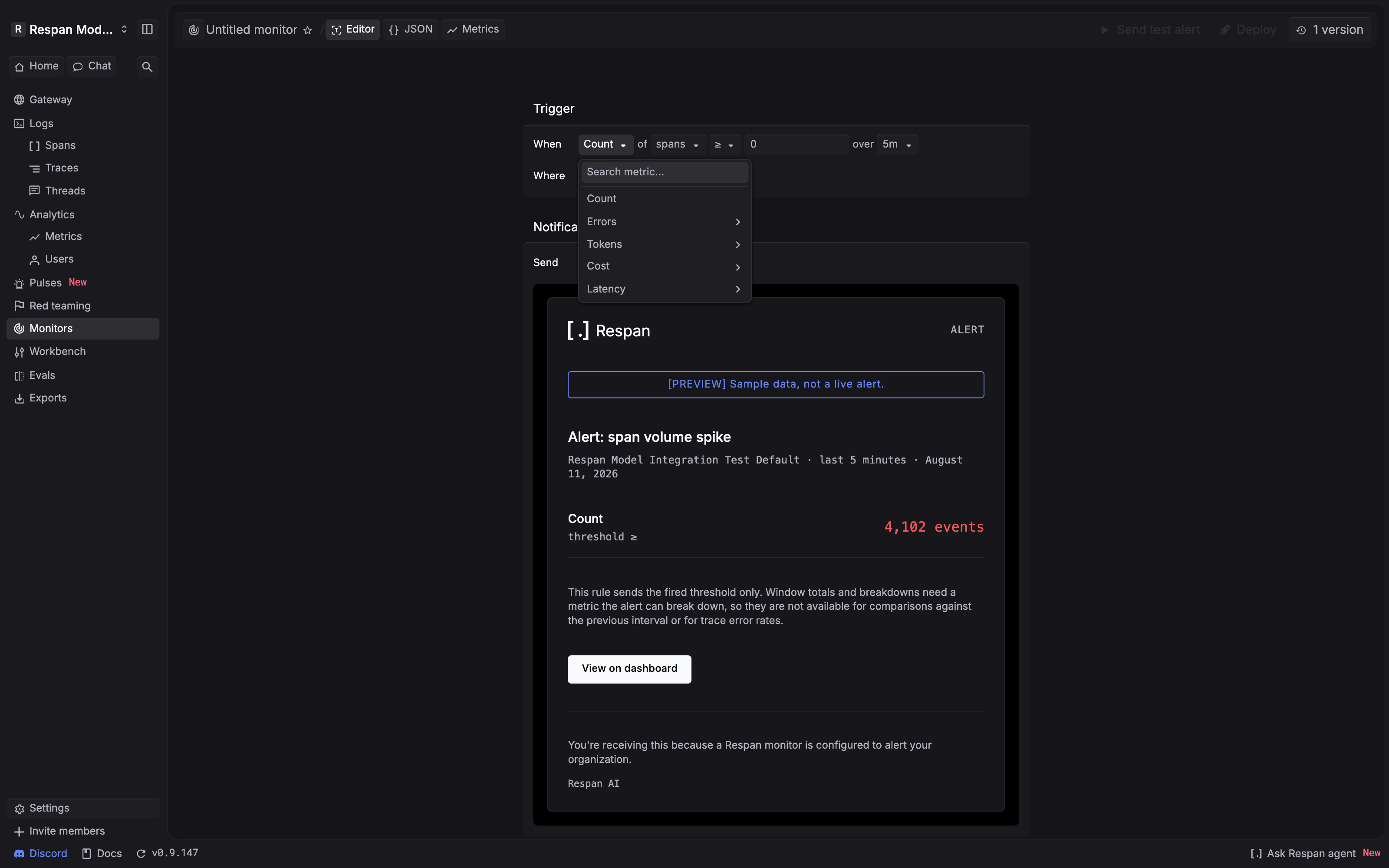Screen dimensions: 1389x868
Task: Open Pulses in sidebar
Action: [x=82, y=283]
